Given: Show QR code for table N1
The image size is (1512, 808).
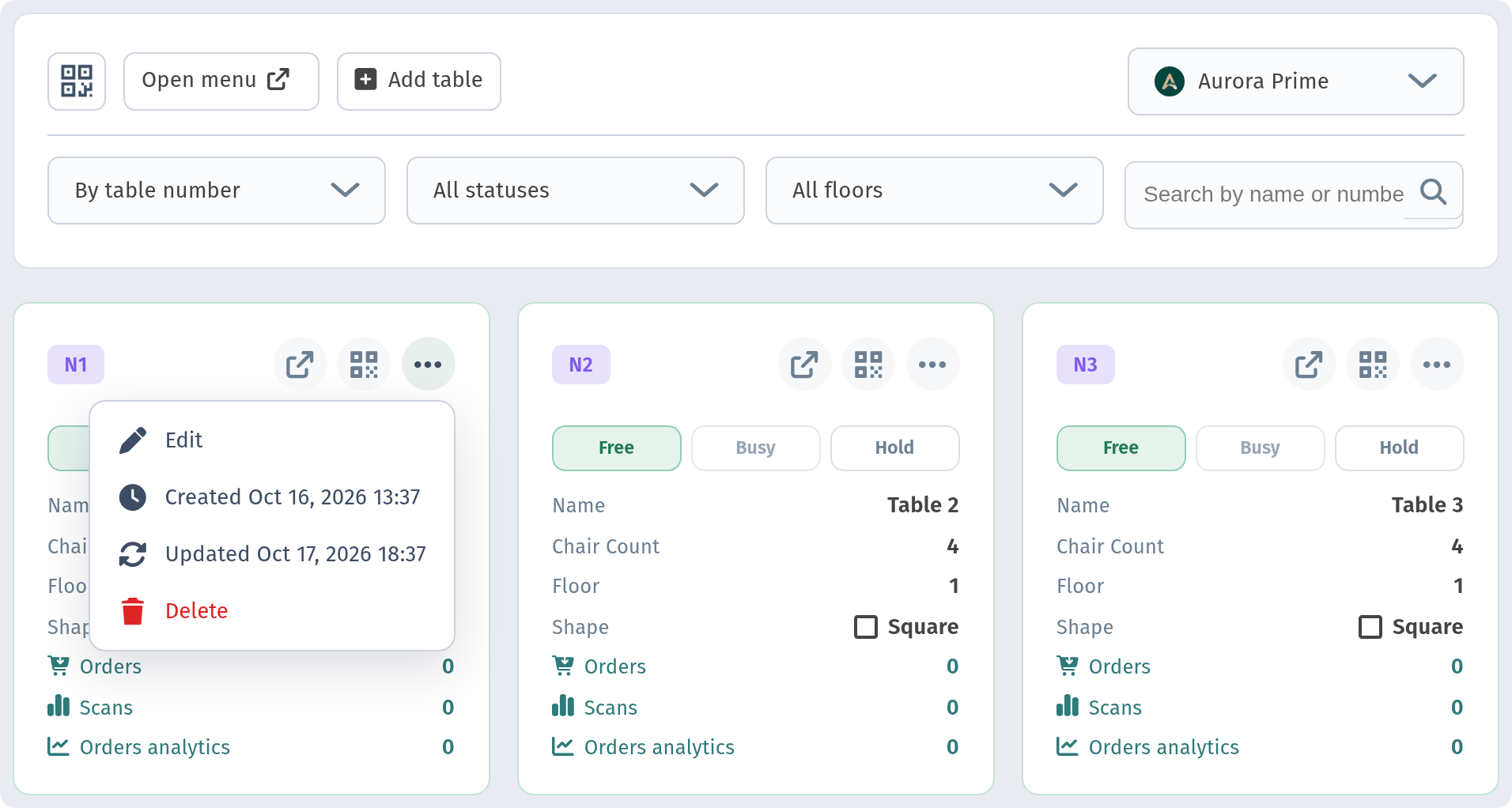Looking at the screenshot, I should [364, 364].
